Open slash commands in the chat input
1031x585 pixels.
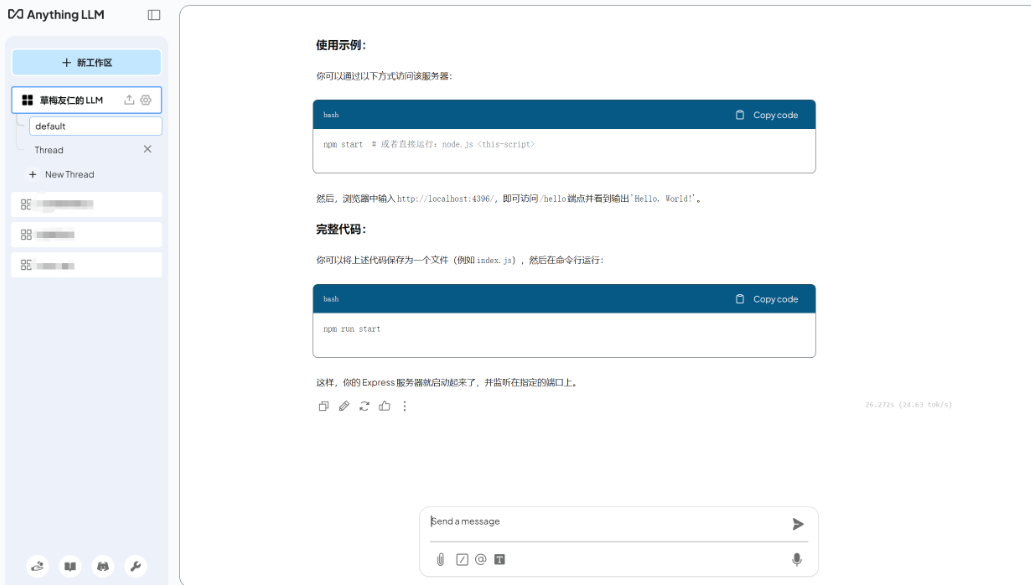click(462, 559)
